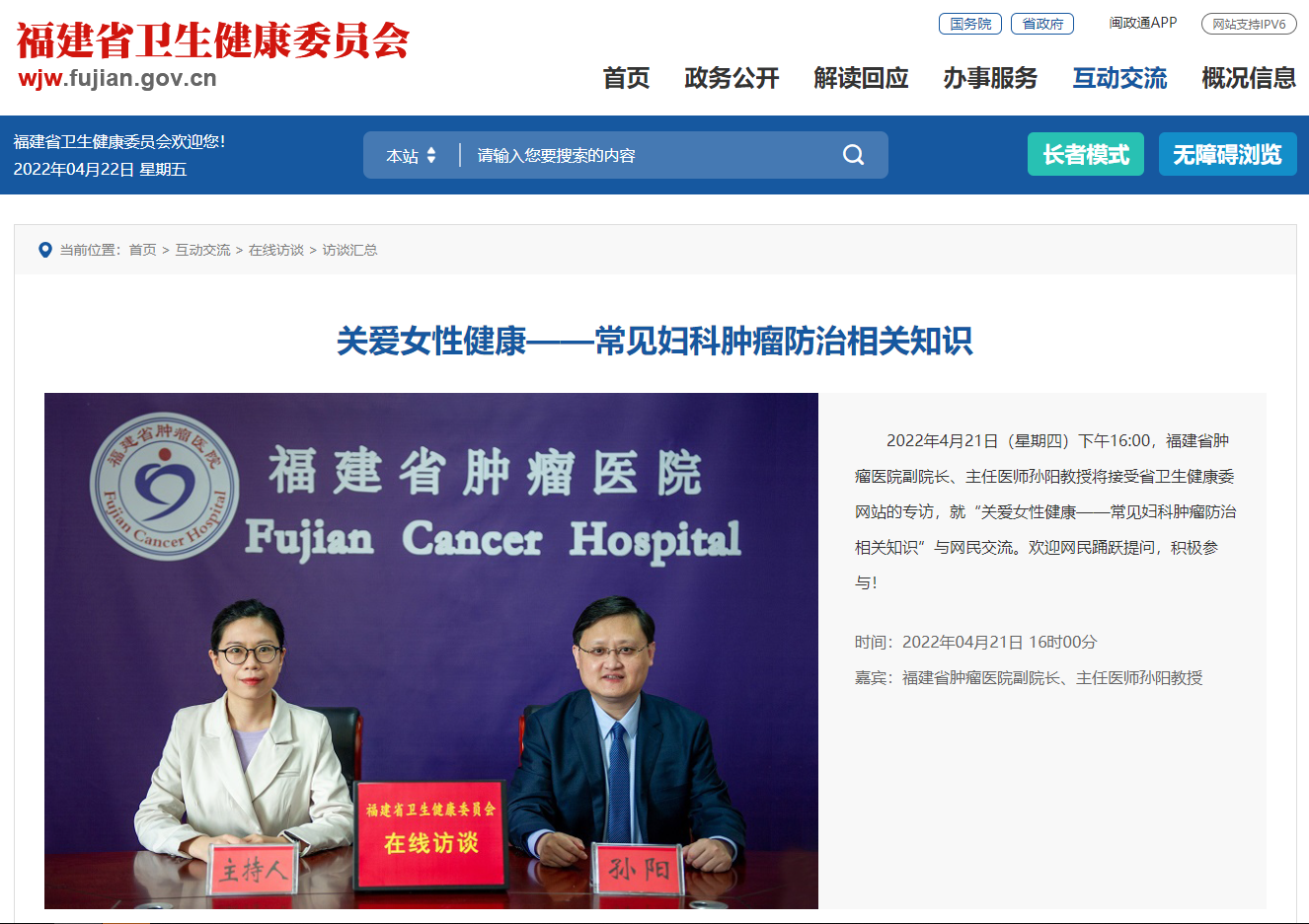
Task: Turn on 无障碍浏览 accessibility browsing
Action: pos(1227,154)
